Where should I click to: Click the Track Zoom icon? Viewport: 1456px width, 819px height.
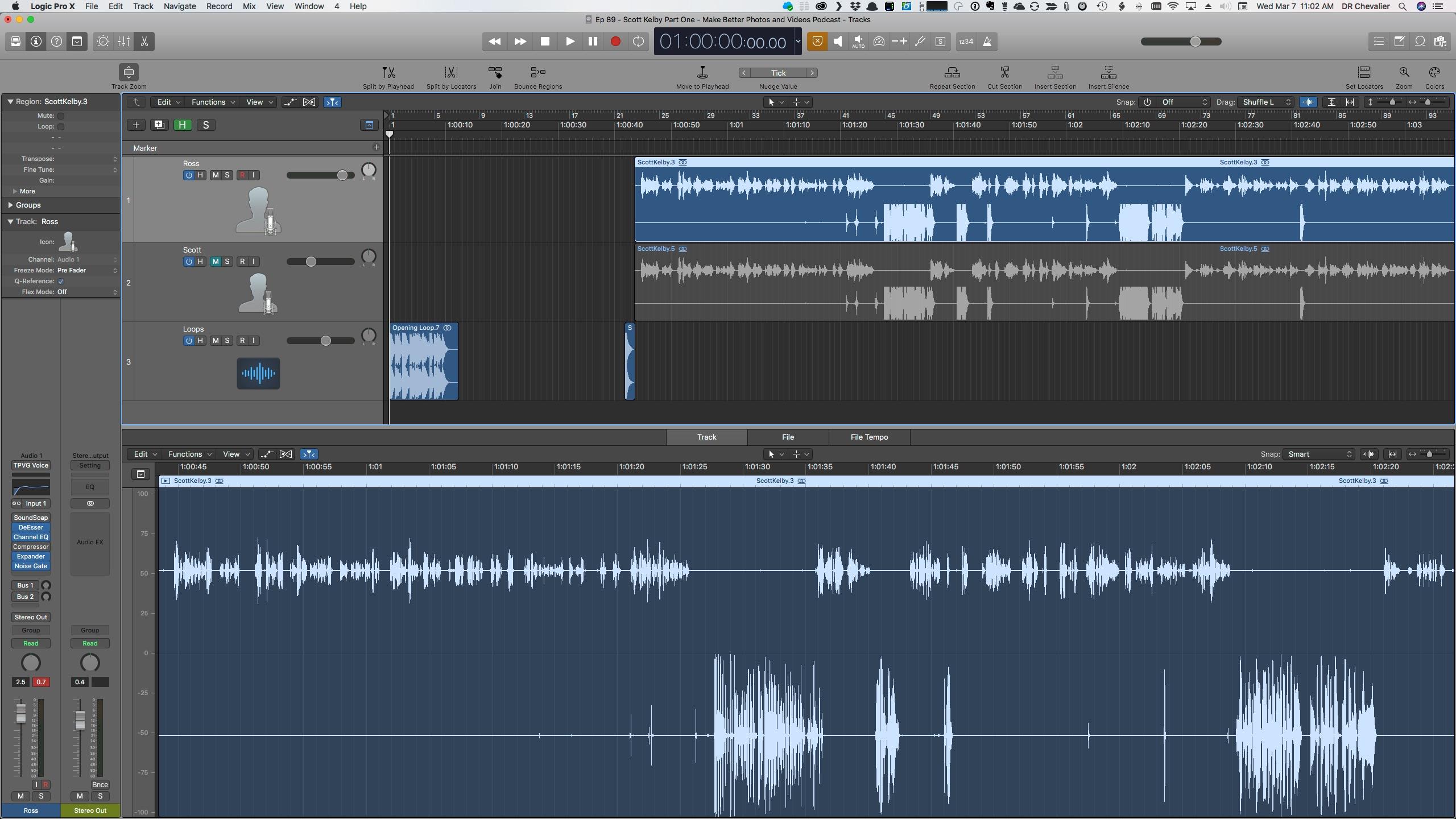(x=129, y=73)
